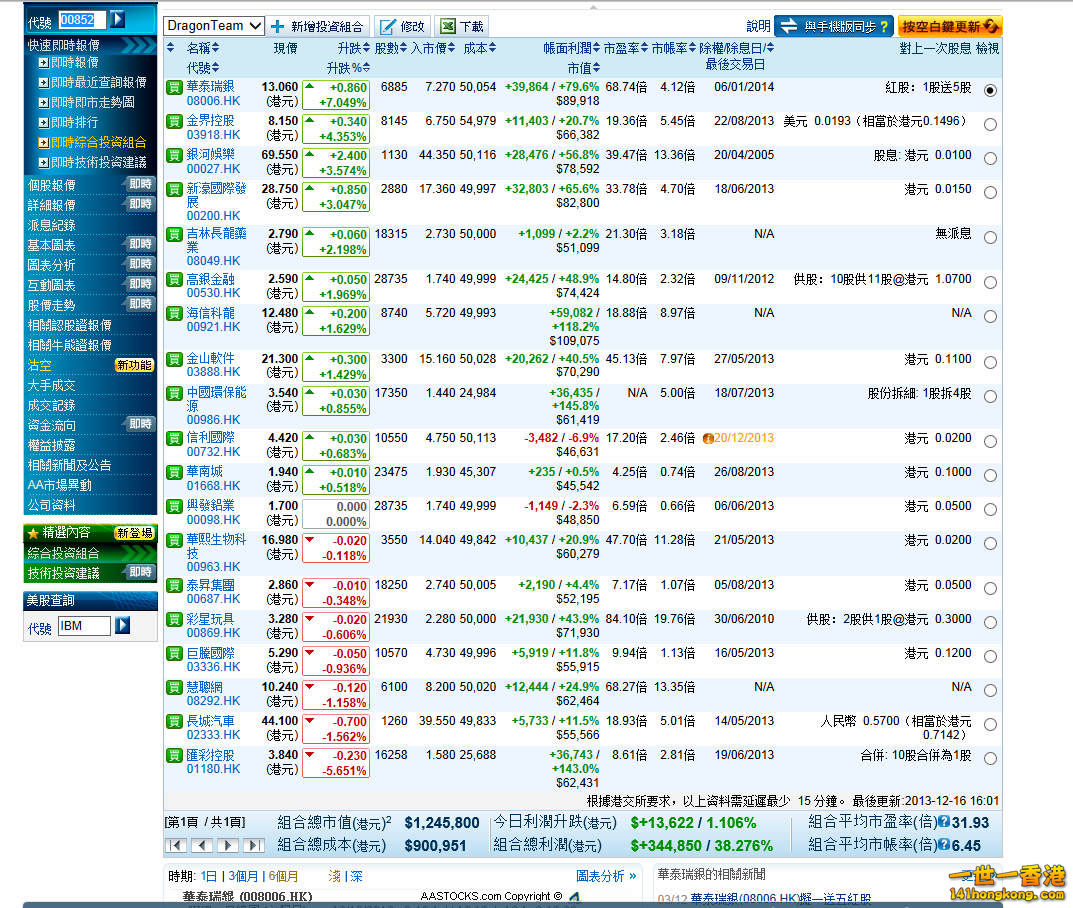The height and width of the screenshot is (908, 1073).
Task: Go to next page of portfolio
Action: pyautogui.click(x=227, y=846)
